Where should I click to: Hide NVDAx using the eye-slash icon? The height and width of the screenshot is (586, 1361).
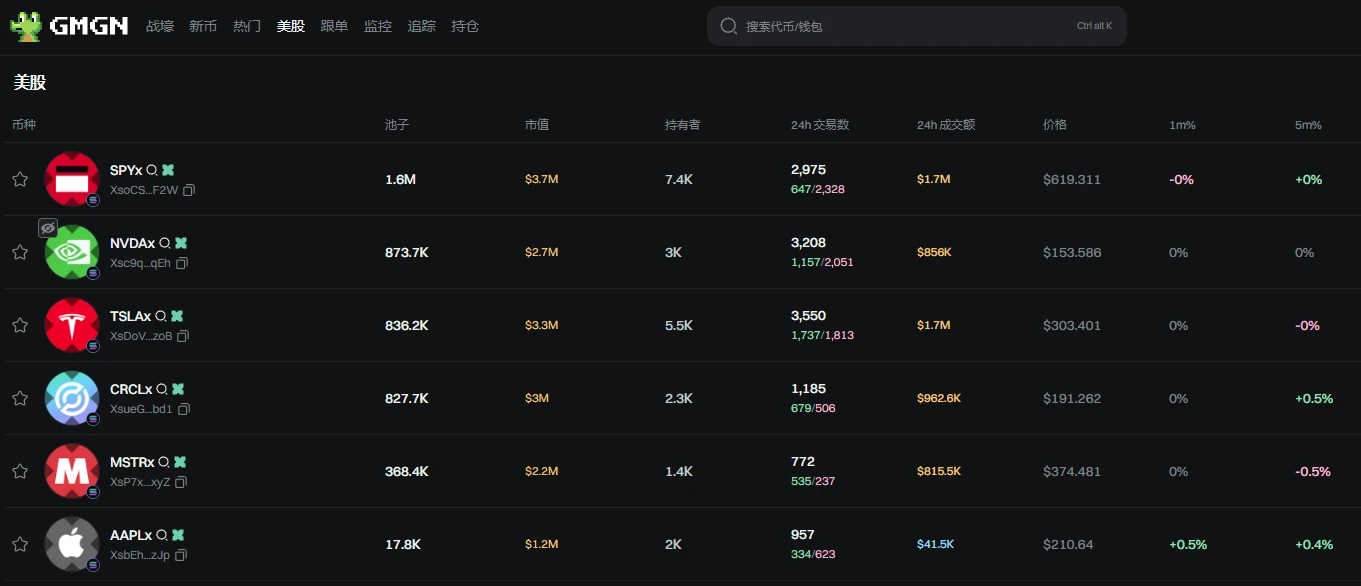(x=47, y=227)
